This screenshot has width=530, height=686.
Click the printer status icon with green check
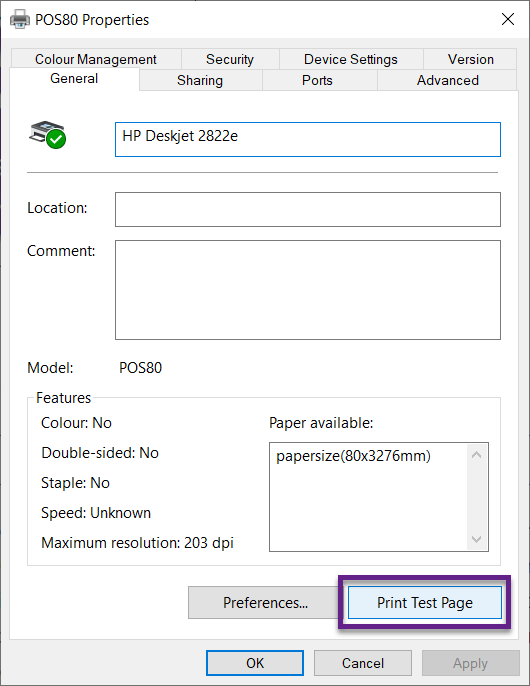tap(48, 134)
